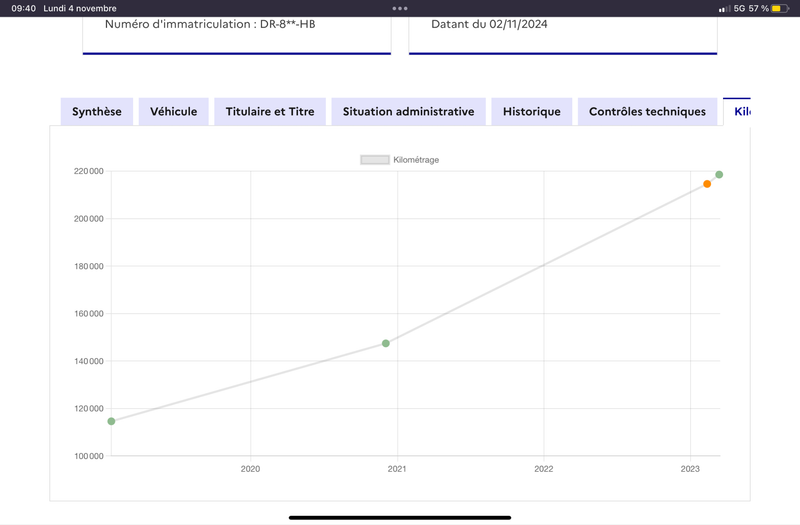Click the Kilométrage legend label
Viewport: 800px width, 525px height.
point(416,160)
